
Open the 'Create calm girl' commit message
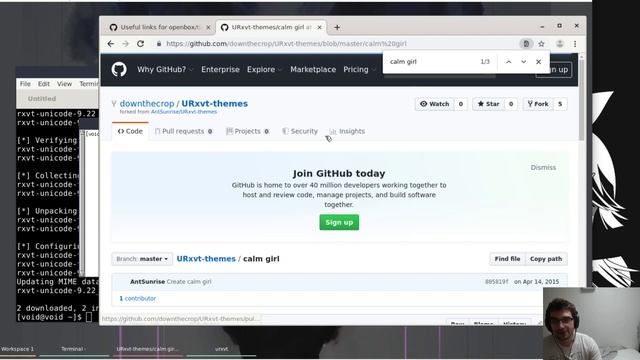[x=189, y=282]
